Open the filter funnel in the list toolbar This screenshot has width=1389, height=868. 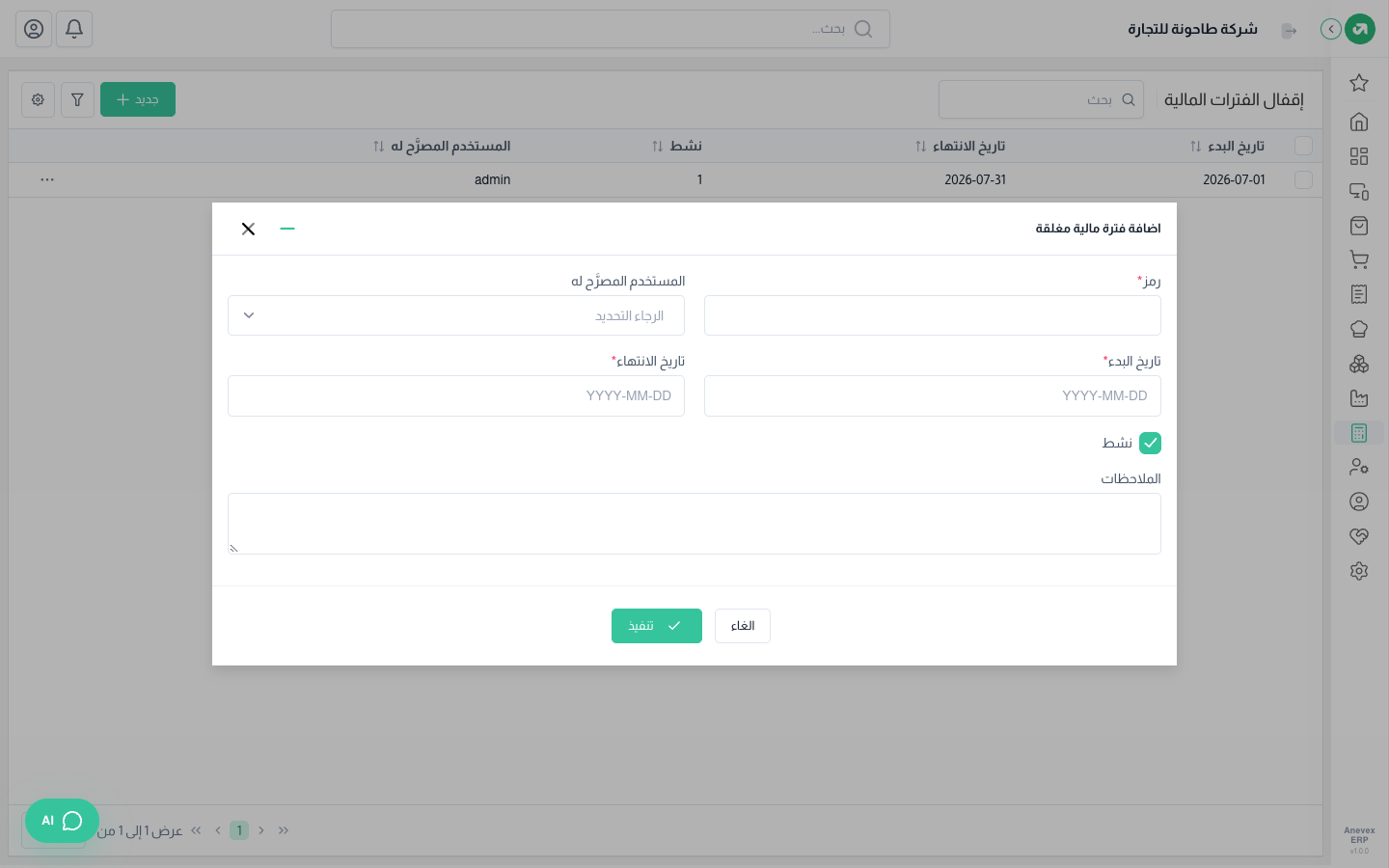coord(77,99)
